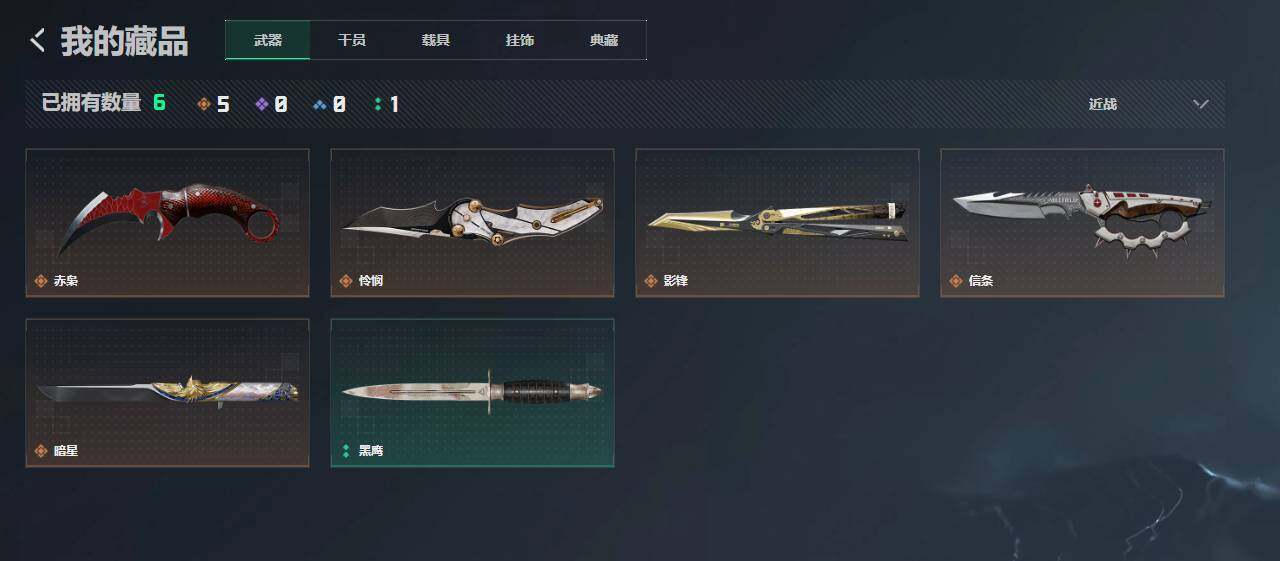Open the 干员 tab
The image size is (1280, 561).
click(x=352, y=40)
